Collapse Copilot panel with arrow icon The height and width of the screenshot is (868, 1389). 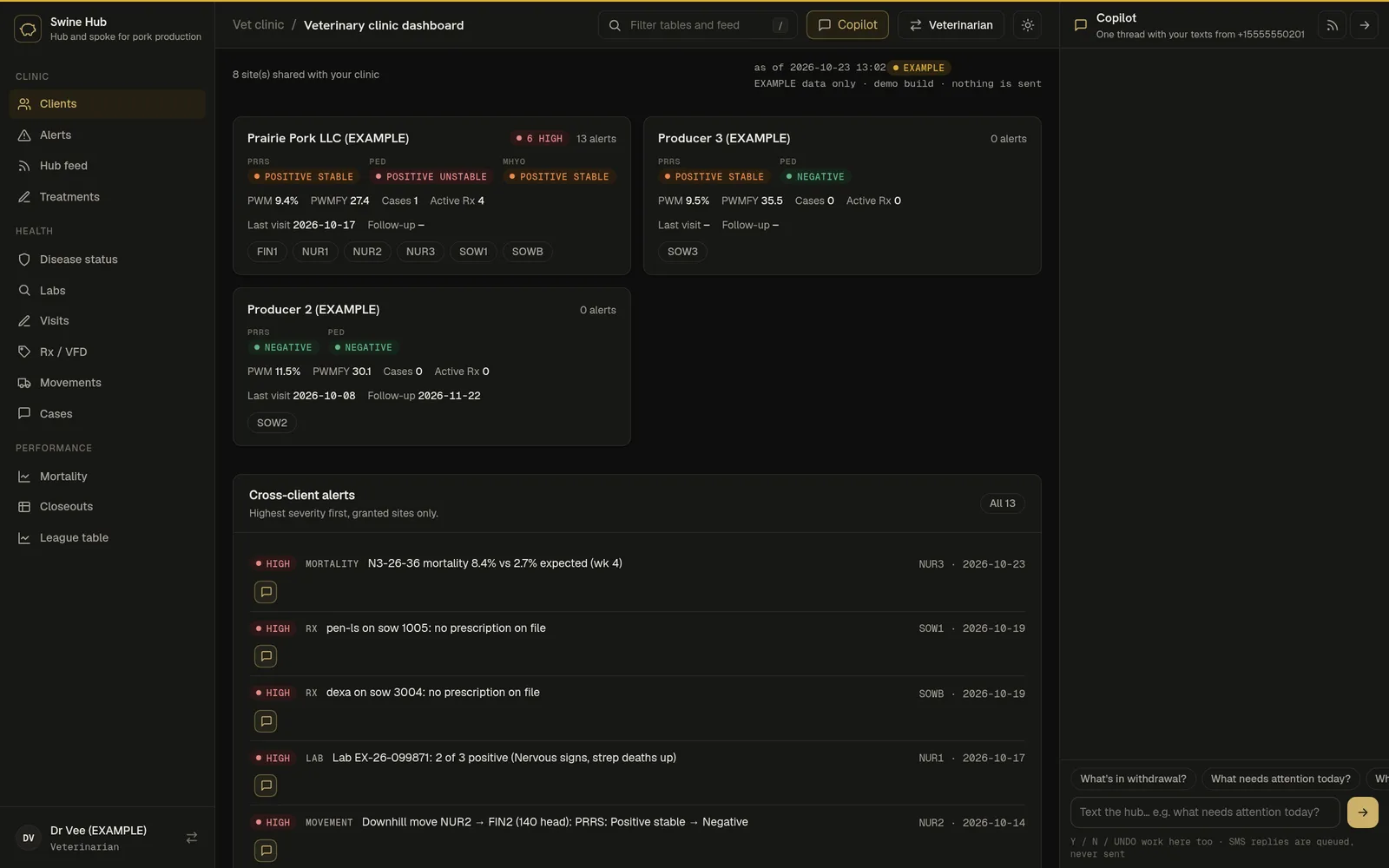(1365, 25)
